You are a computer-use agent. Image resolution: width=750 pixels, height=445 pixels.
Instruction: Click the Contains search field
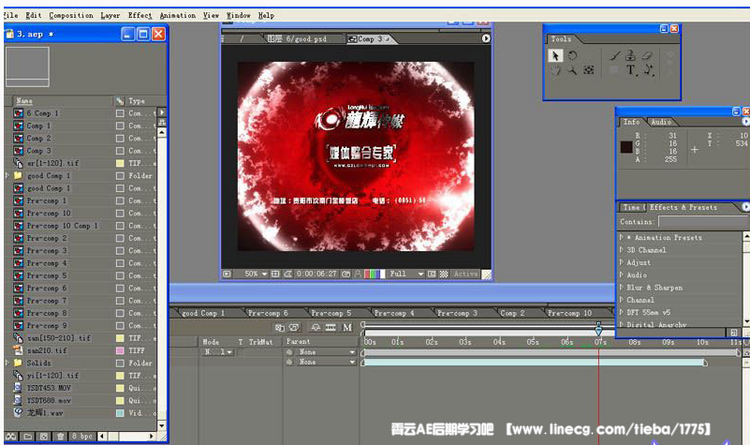click(702, 222)
